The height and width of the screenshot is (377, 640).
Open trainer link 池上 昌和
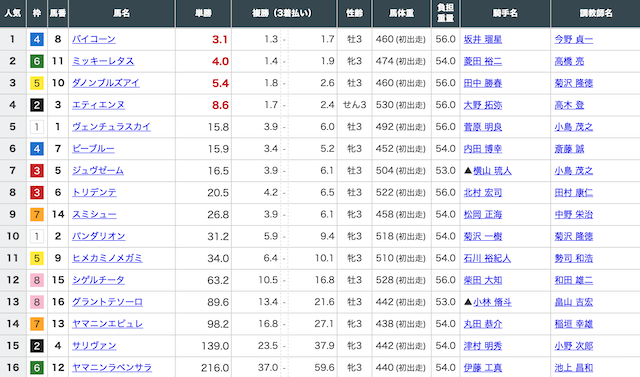[x=573, y=368]
